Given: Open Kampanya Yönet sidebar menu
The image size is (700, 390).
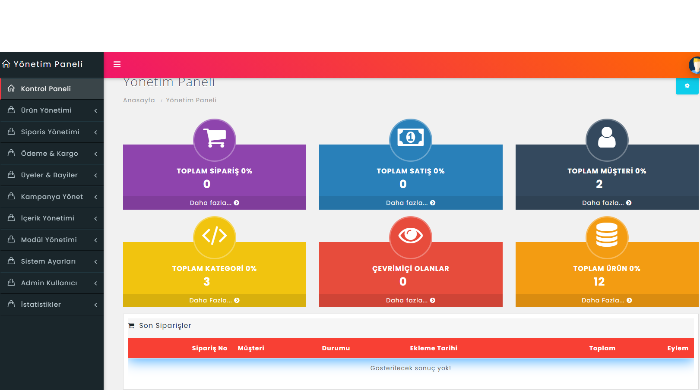Looking at the screenshot, I should pyautogui.click(x=52, y=196).
